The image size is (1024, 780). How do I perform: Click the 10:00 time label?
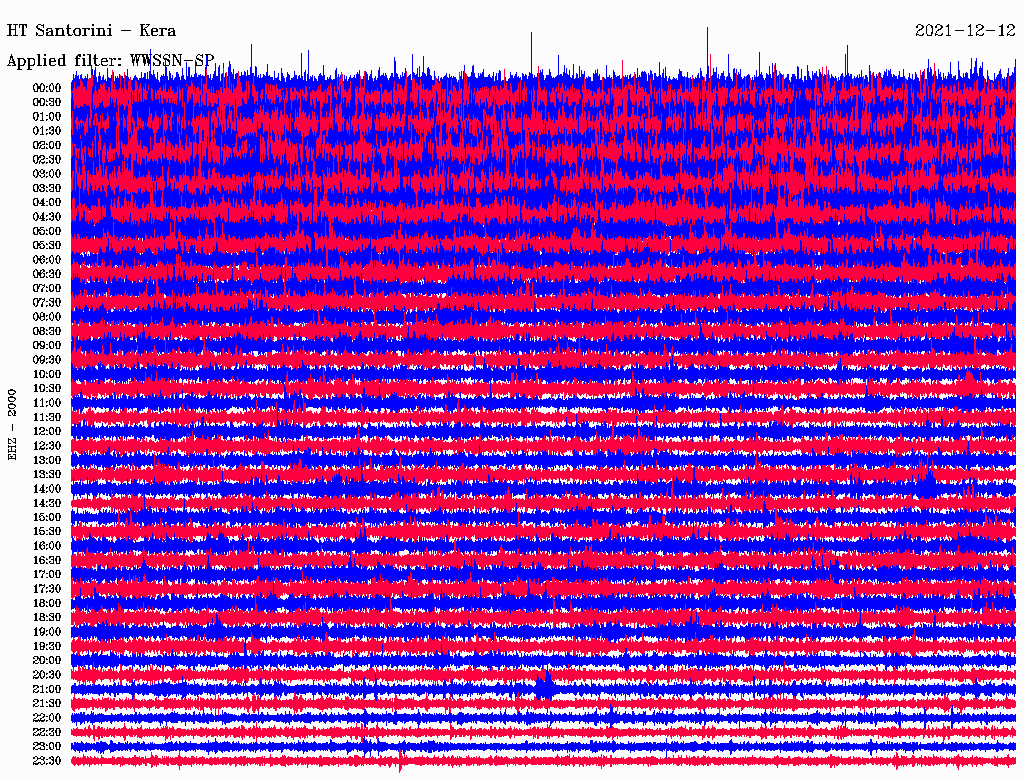point(47,374)
